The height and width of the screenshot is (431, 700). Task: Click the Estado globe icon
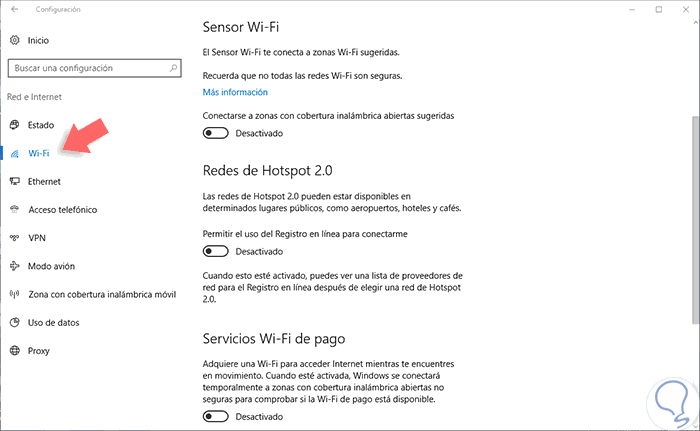[x=14, y=125]
